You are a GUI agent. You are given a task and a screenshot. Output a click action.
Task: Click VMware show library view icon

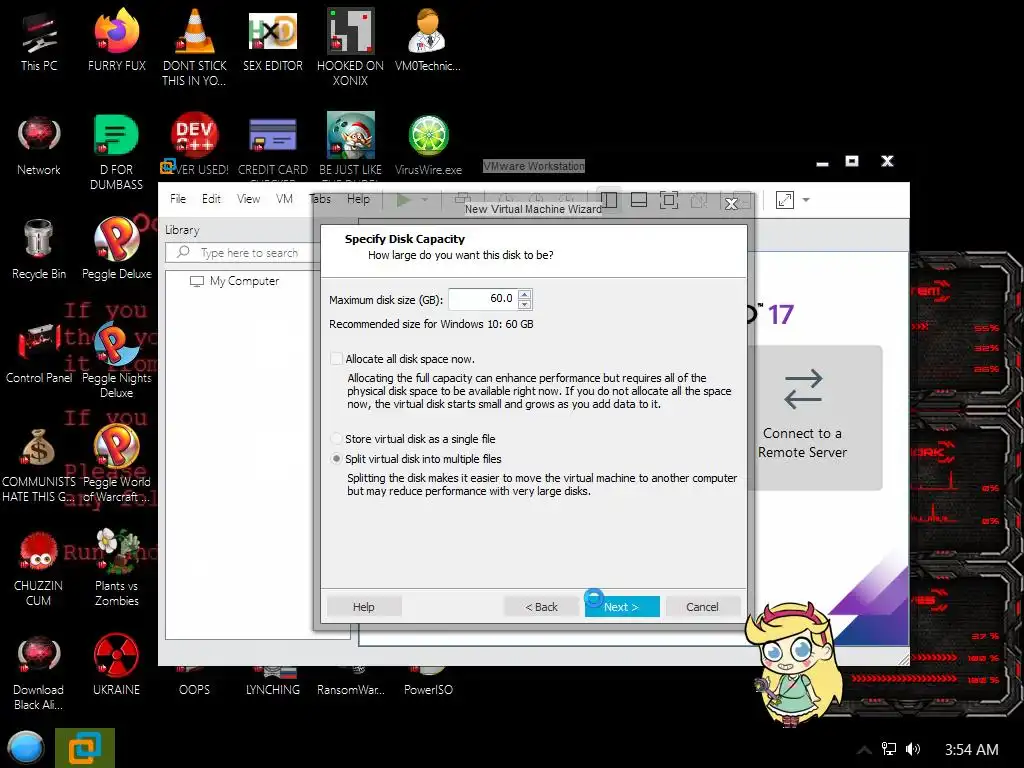click(609, 200)
